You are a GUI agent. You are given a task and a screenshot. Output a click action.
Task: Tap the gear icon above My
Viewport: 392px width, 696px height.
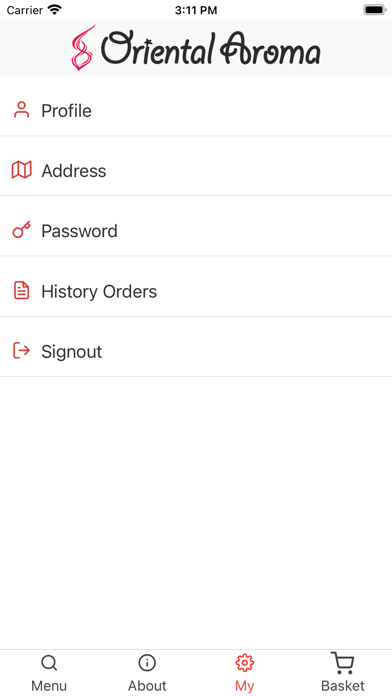coord(245,663)
